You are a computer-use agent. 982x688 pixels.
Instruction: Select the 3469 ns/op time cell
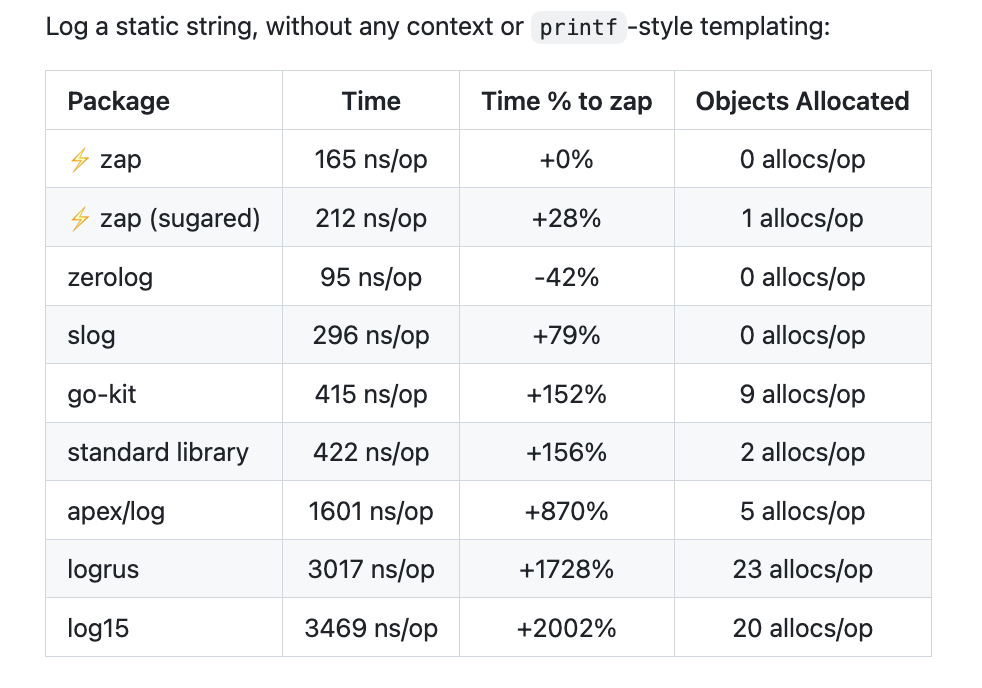(x=371, y=628)
